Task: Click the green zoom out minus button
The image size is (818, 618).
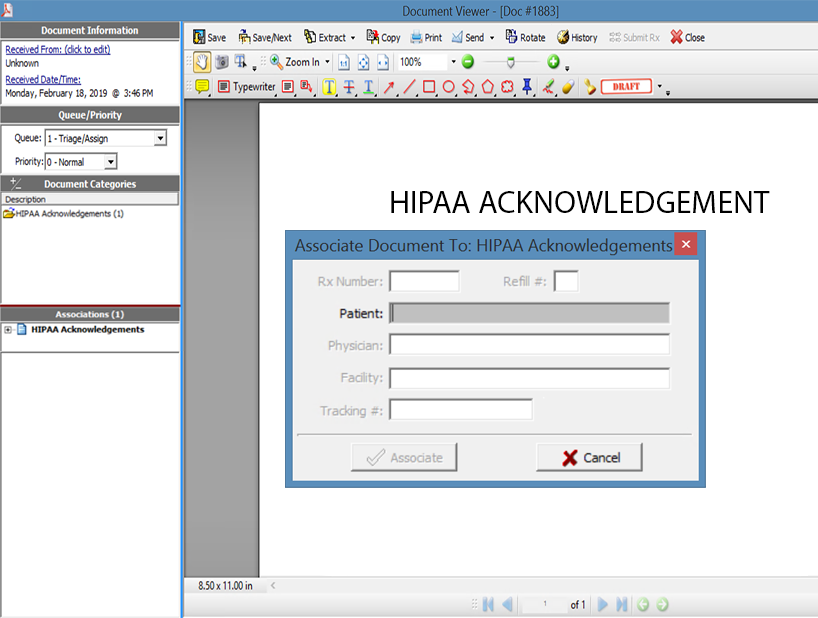Action: (467, 62)
